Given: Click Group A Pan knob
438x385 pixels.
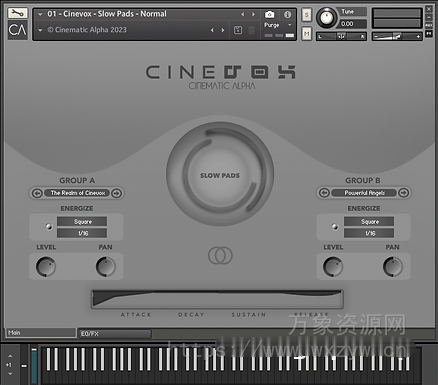Looking at the screenshot, I should pyautogui.click(x=106, y=266).
